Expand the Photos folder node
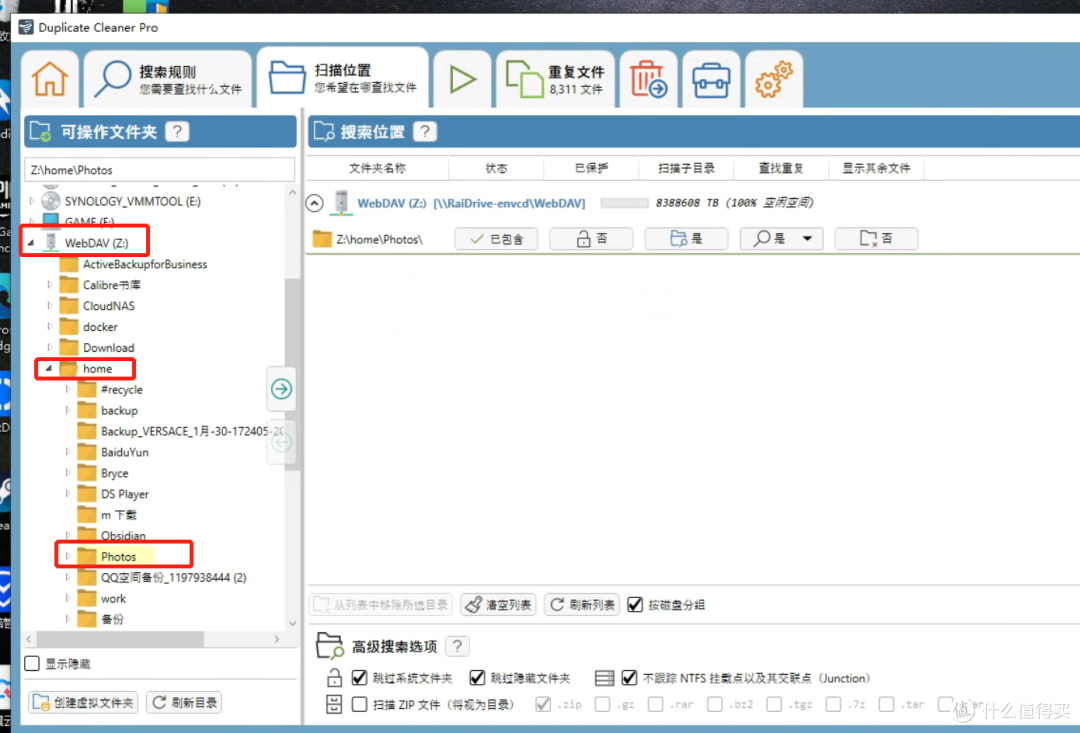 (x=68, y=556)
